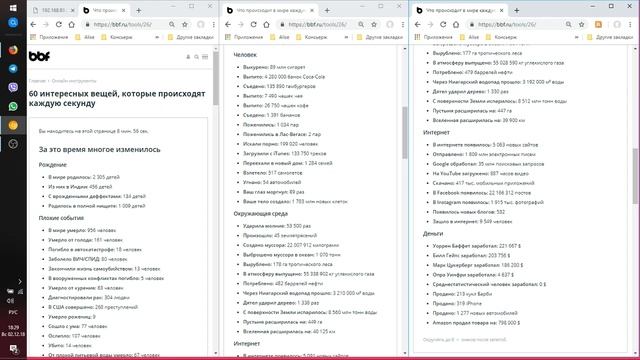Screen dimensions: 640x360
Task: Open the Alise bookmark folder in left window
Action: point(84,37)
